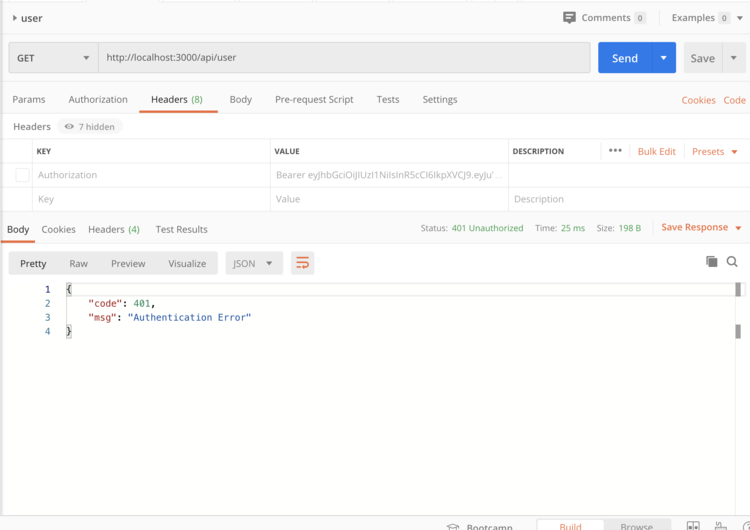750x530 pixels.
Task: Open Bootcamp in the status bar
Action: (480, 526)
